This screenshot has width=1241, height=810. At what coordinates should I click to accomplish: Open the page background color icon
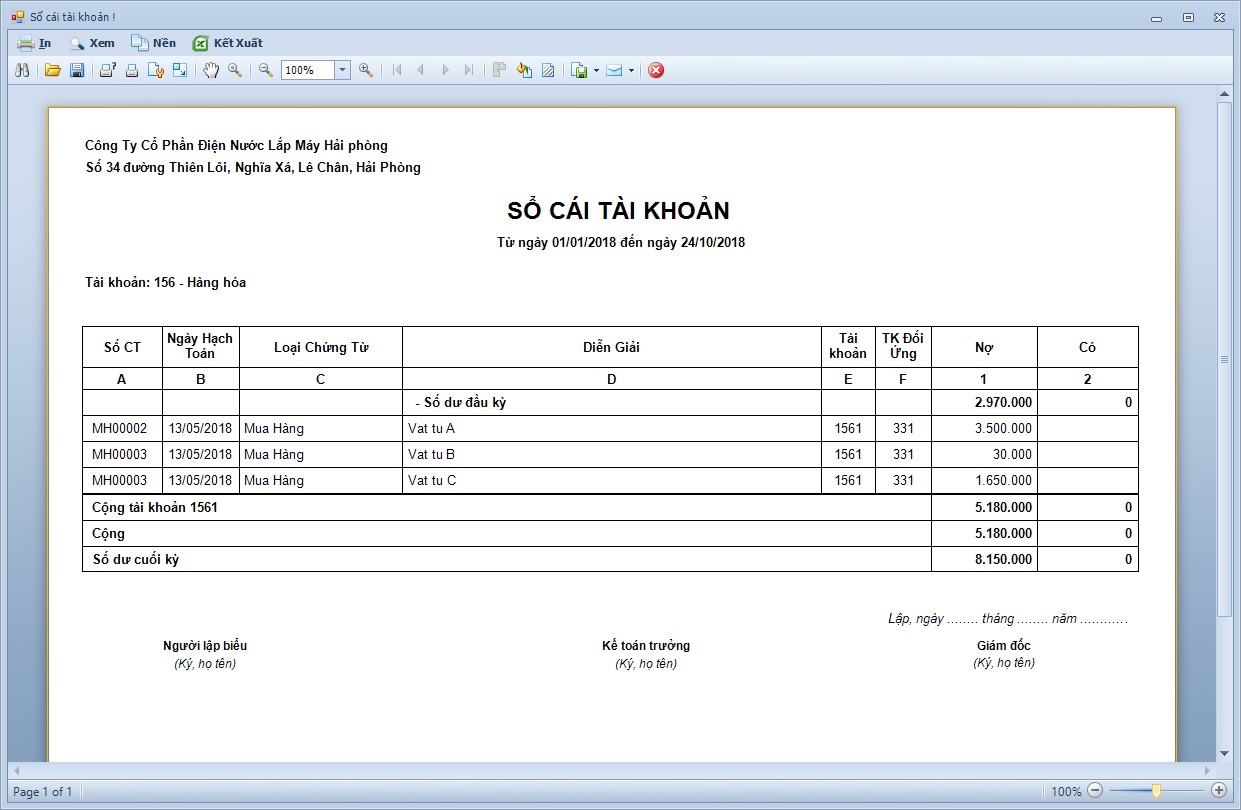[x=524, y=70]
